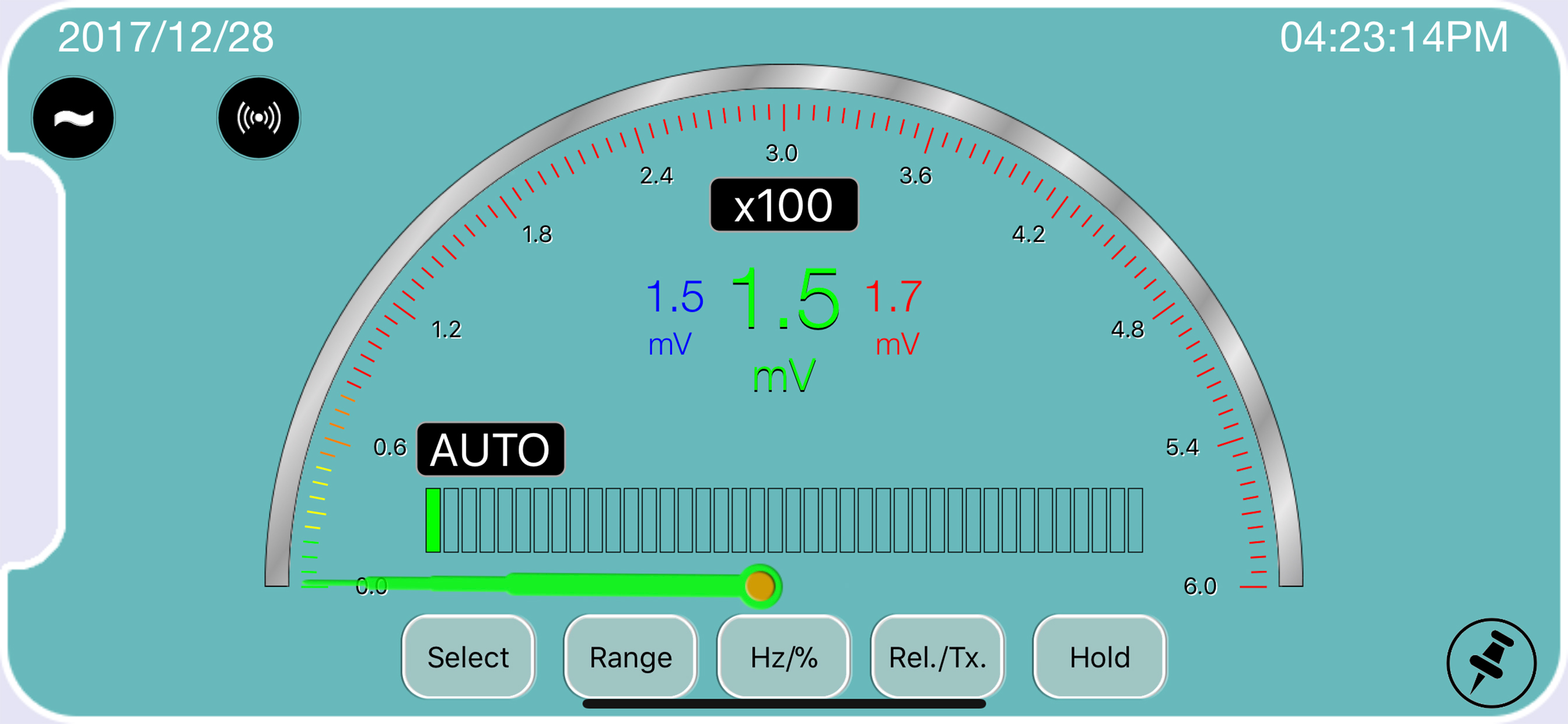
Task: Tap the Rel./Tx. button
Action: [937, 657]
